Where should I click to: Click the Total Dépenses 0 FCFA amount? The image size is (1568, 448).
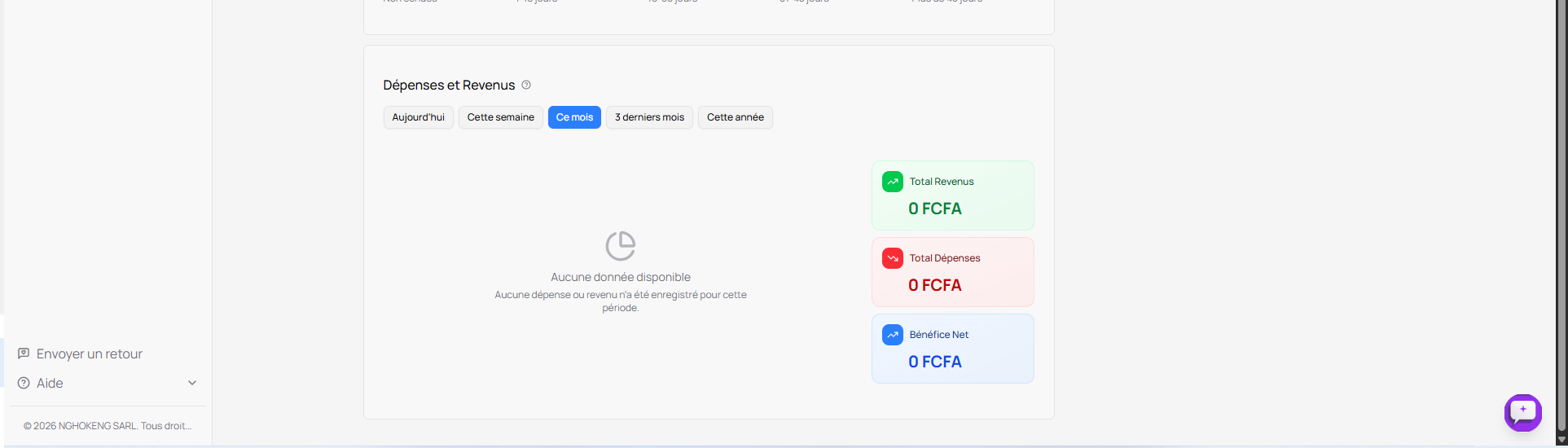pos(935,285)
